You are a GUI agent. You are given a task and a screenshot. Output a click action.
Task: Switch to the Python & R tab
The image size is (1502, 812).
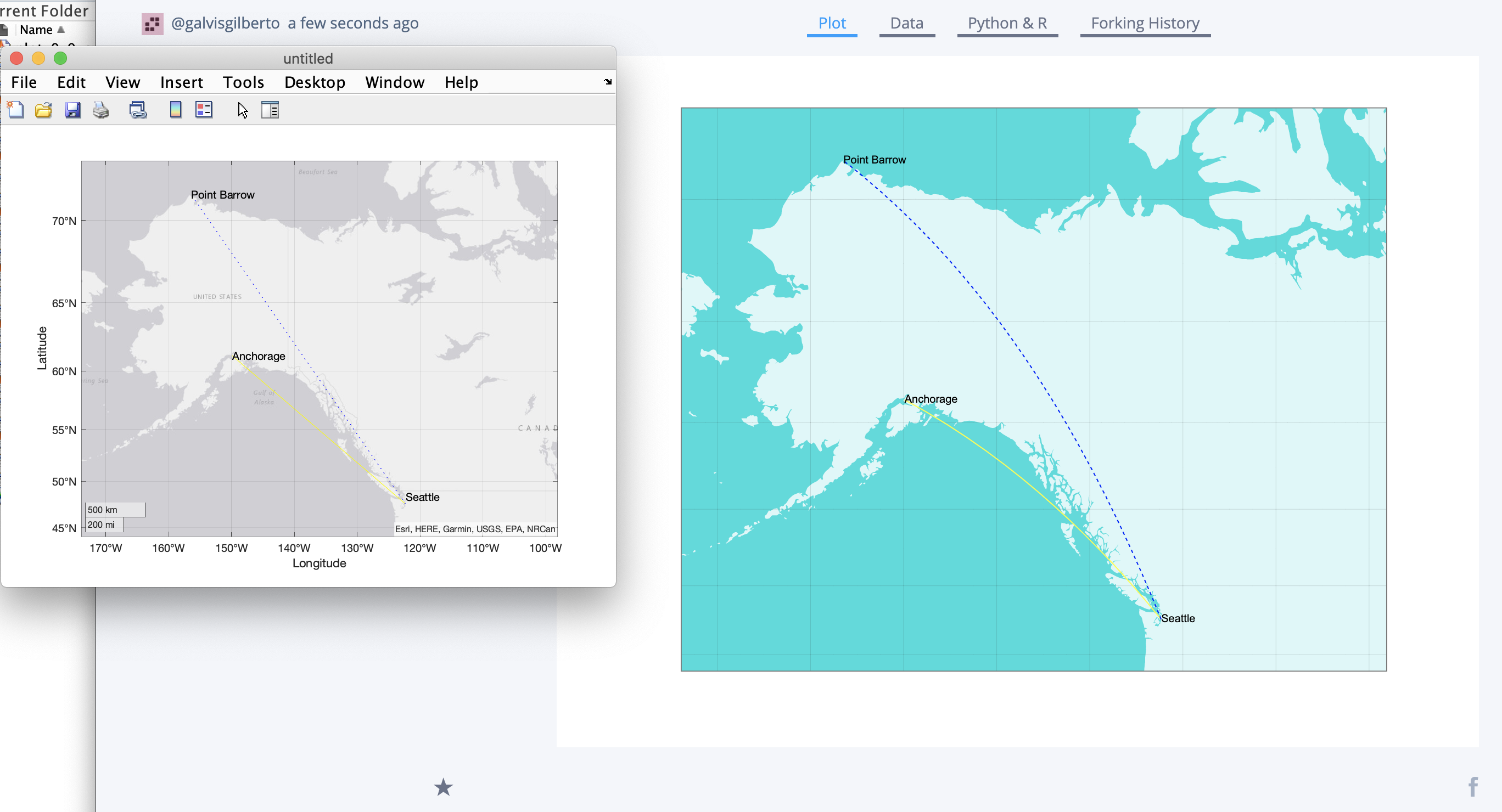pyautogui.click(x=1007, y=23)
